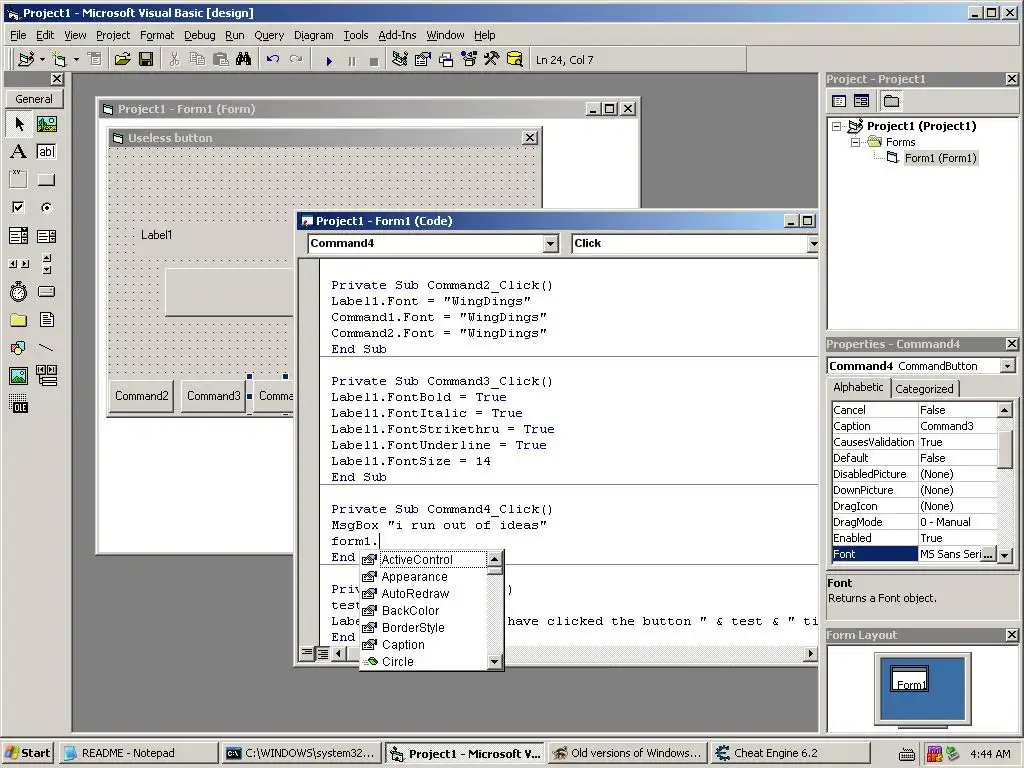Open the Font property ellipsis button
Image resolution: width=1024 pixels, height=768 pixels.
[x=989, y=554]
